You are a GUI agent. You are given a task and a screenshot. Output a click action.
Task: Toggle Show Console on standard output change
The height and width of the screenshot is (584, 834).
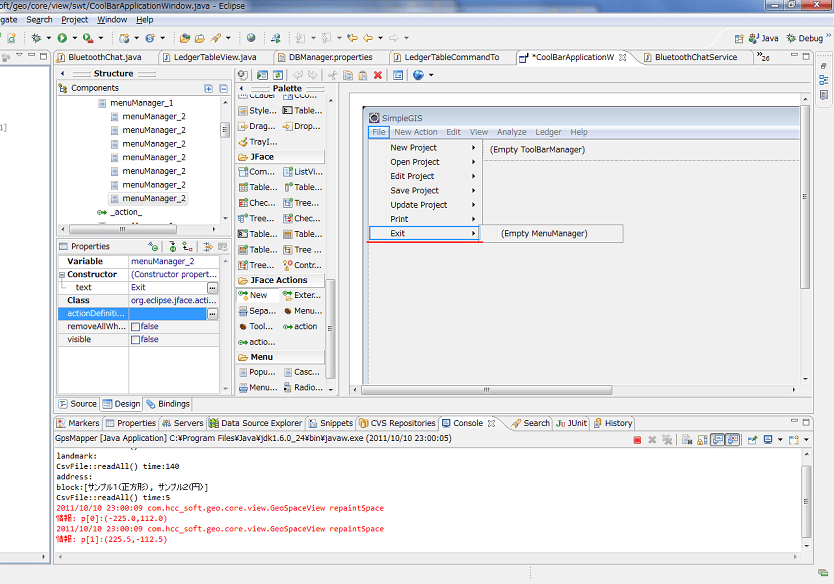tap(718, 440)
